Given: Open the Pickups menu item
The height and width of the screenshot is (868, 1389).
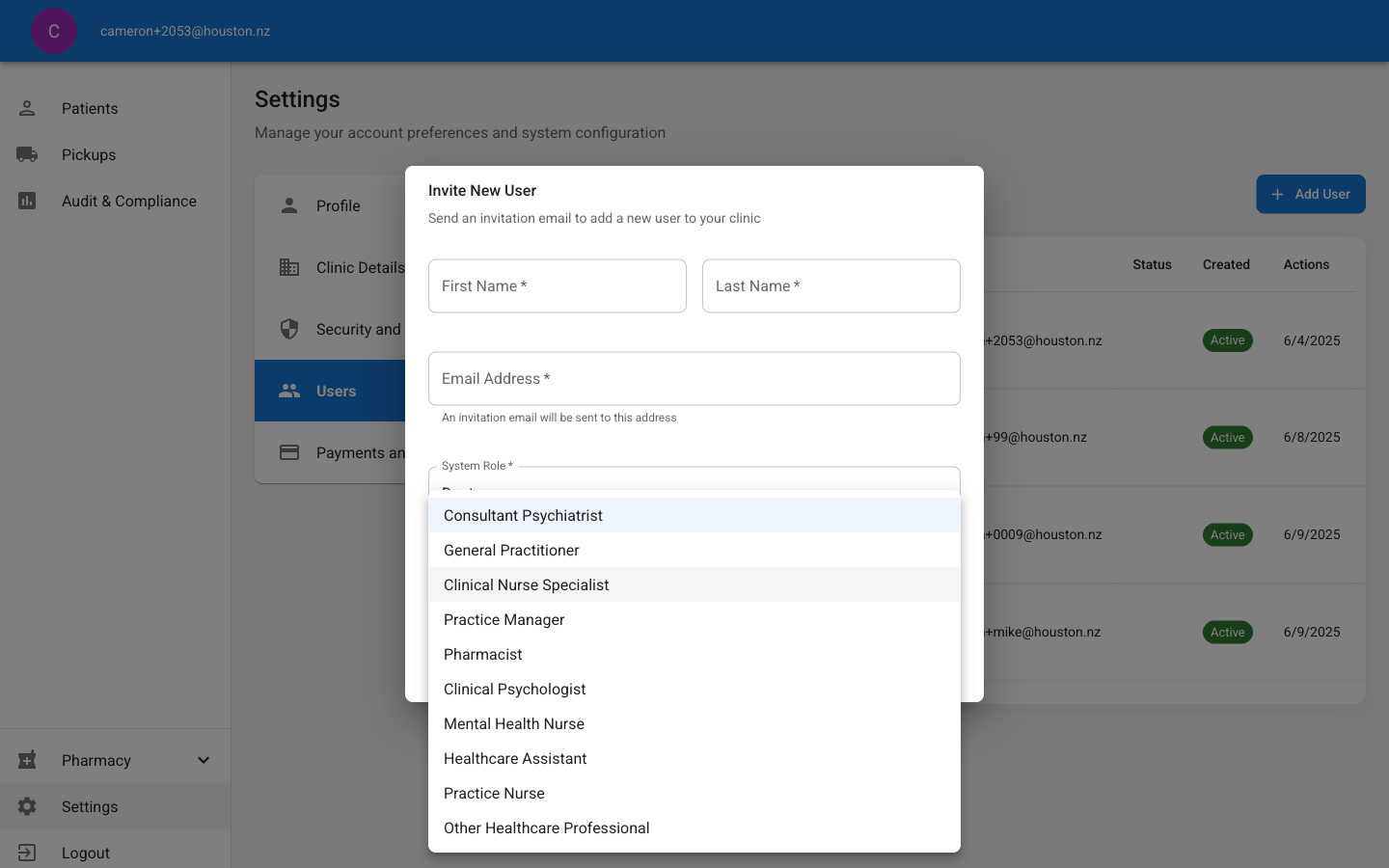Looking at the screenshot, I should 116,154.
